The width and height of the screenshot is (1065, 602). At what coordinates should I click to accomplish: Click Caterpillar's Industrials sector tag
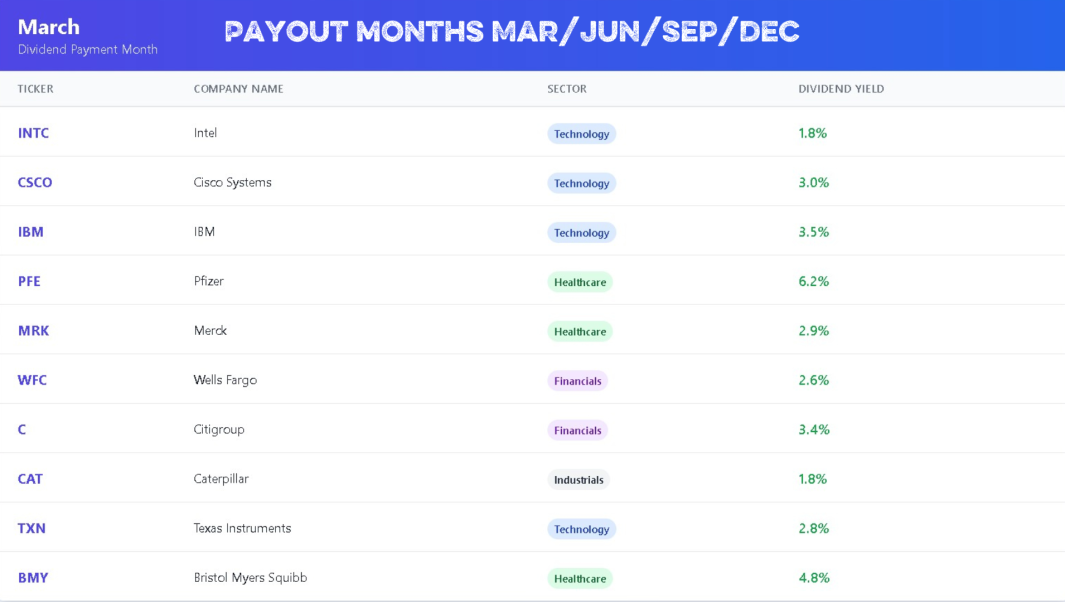point(579,480)
